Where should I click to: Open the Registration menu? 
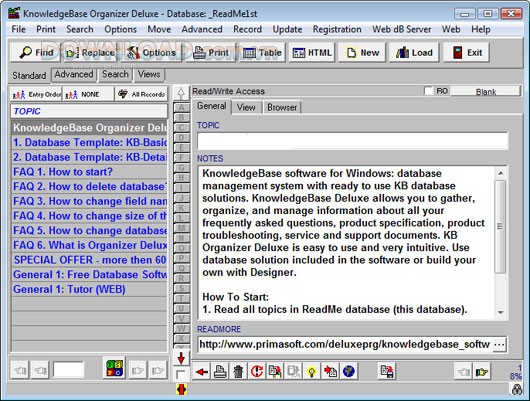[337, 29]
